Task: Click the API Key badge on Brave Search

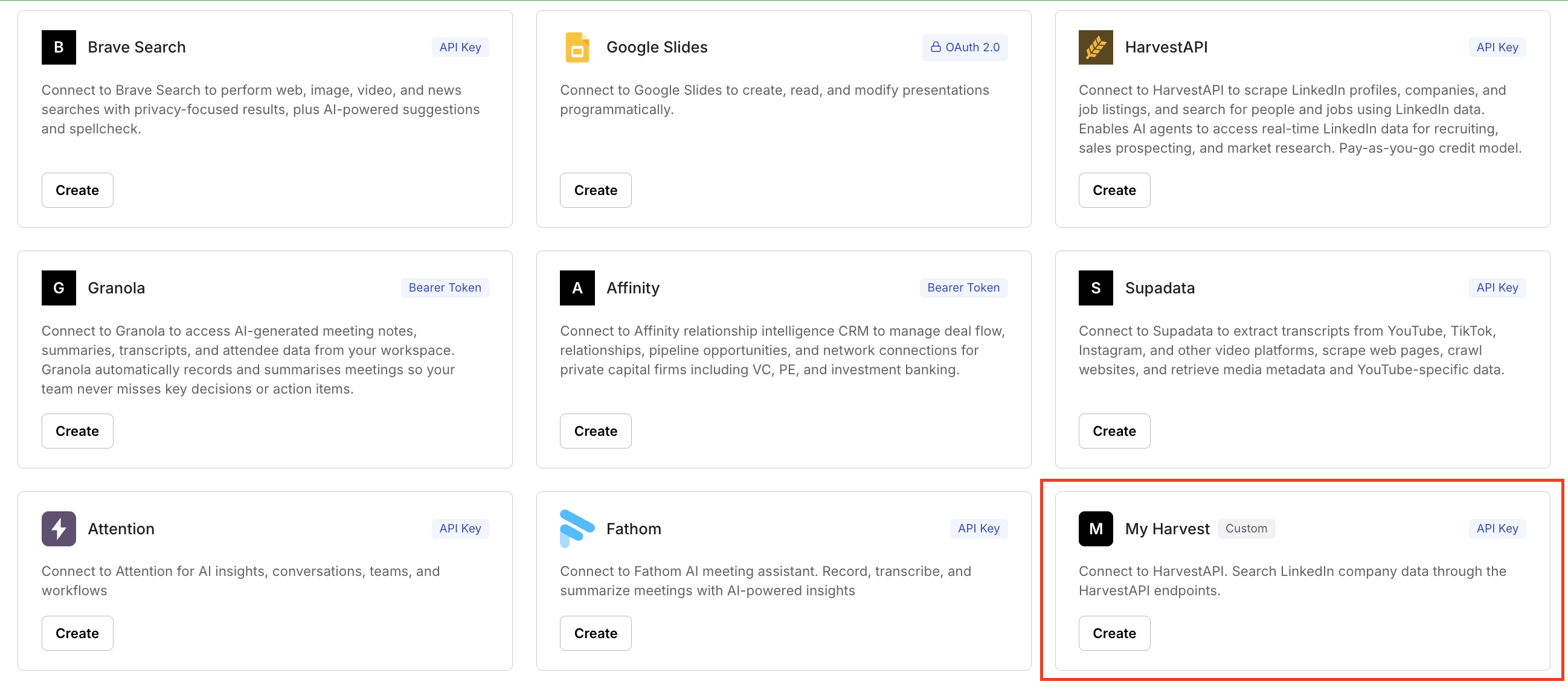Action: (460, 47)
